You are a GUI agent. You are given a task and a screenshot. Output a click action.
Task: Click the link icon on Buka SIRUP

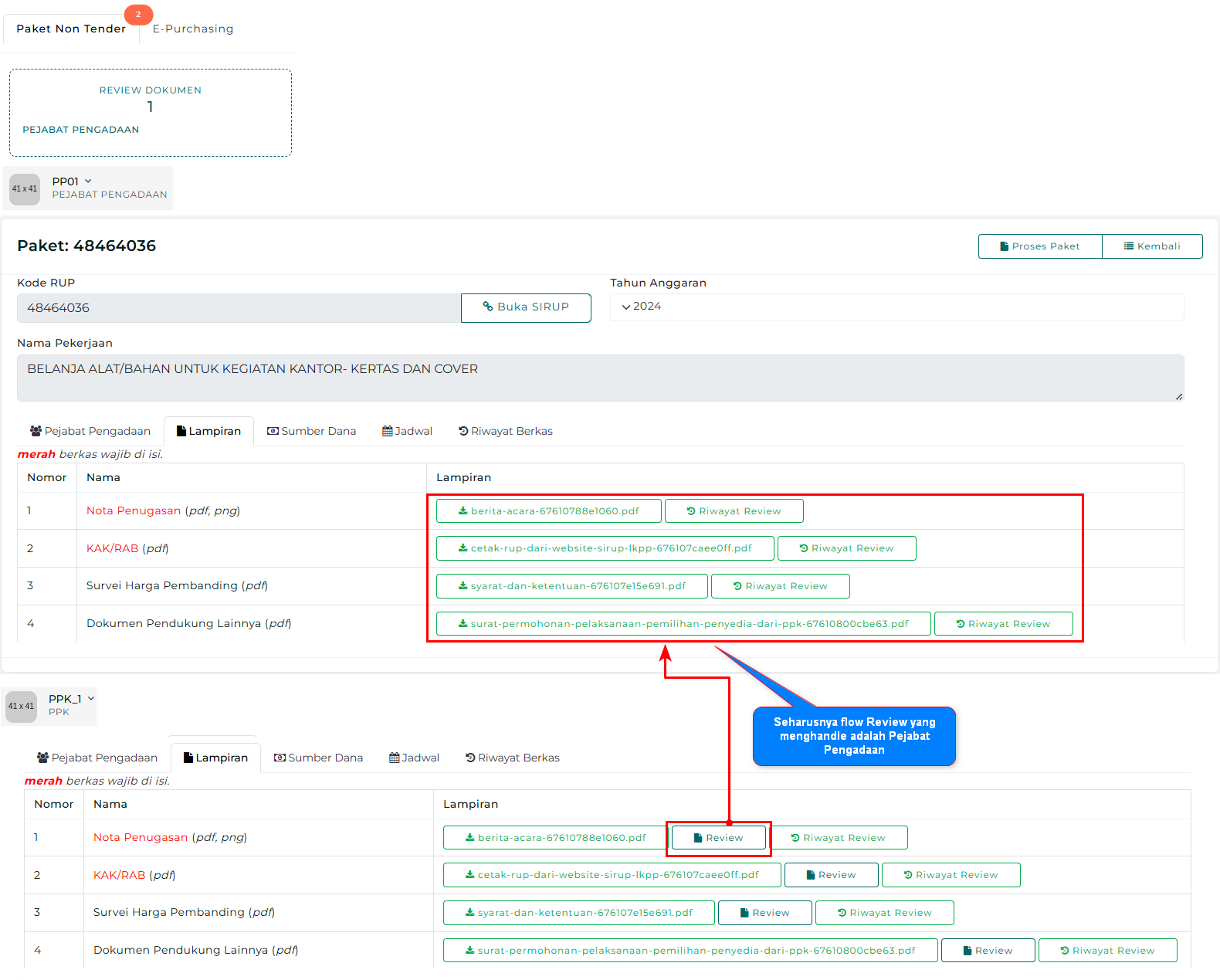(x=488, y=307)
